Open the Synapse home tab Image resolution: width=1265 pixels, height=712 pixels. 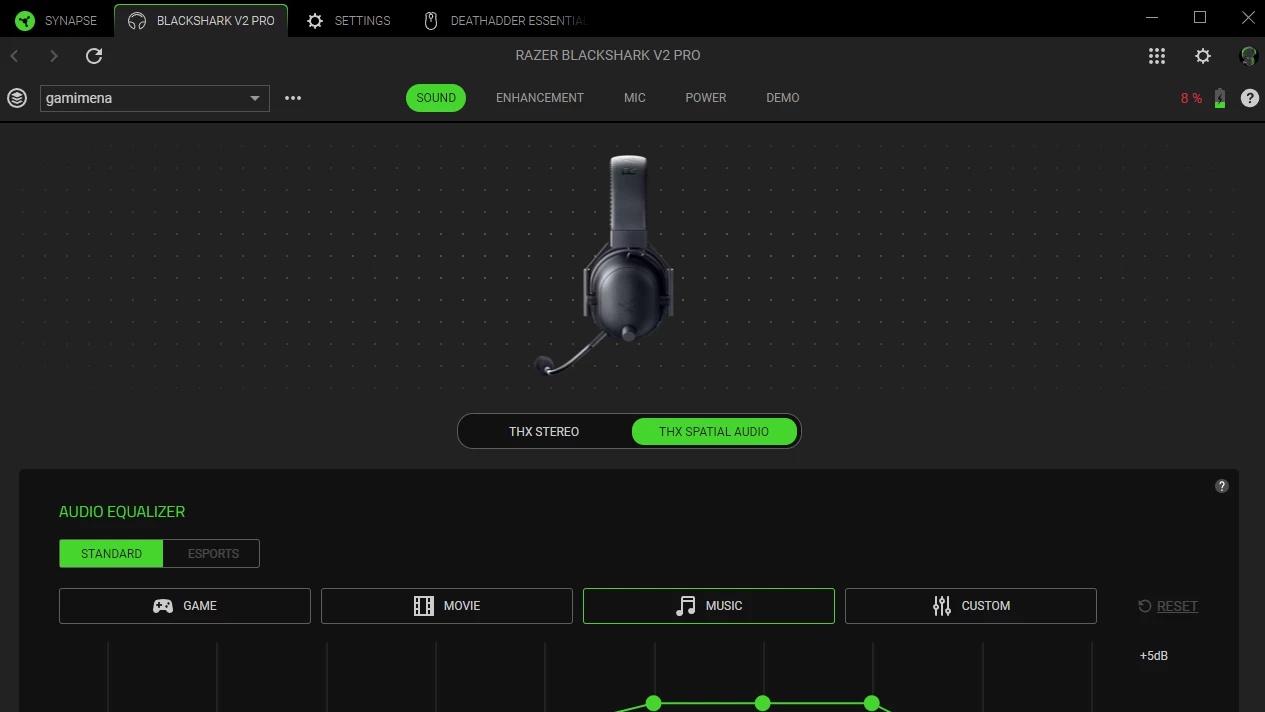point(57,20)
